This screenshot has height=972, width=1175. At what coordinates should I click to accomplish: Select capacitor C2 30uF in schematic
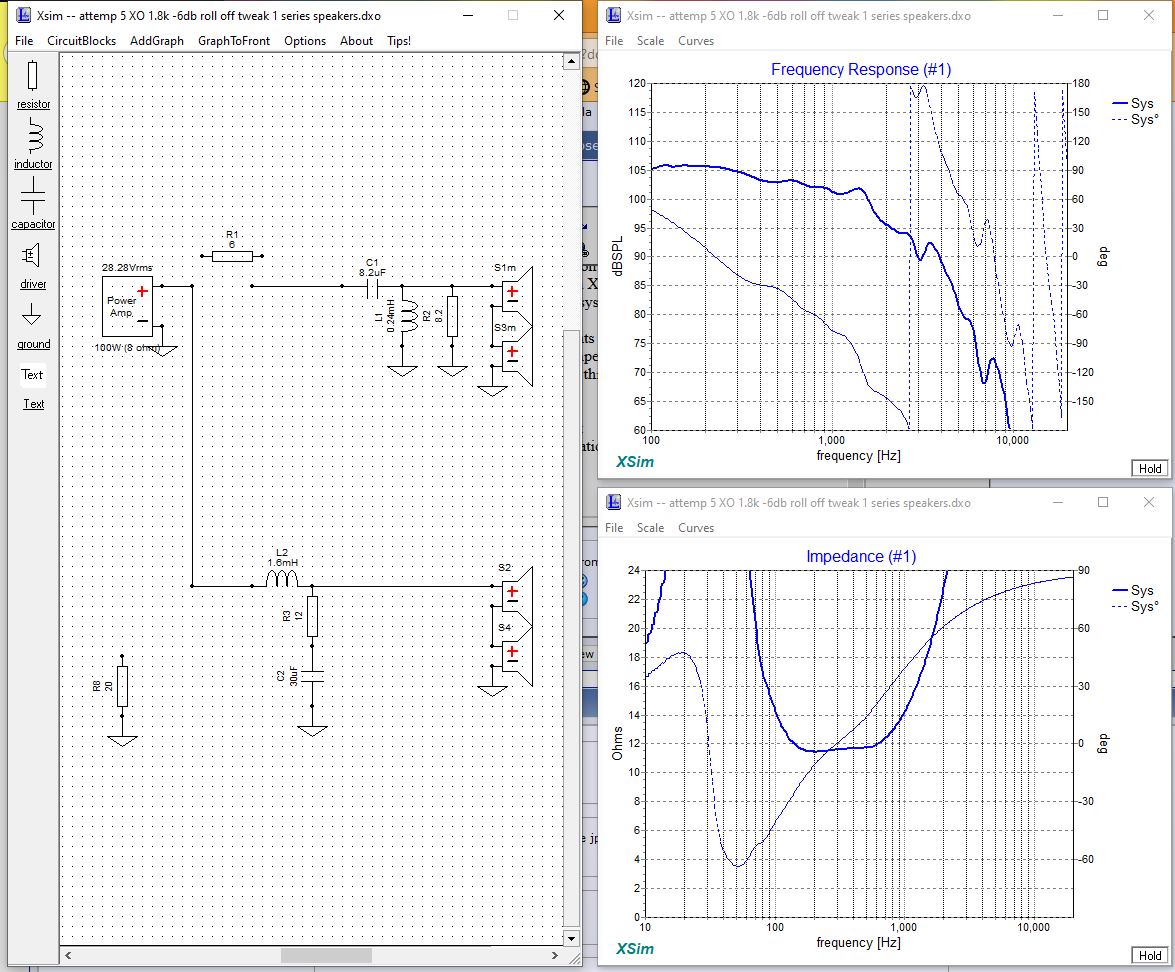coord(312,675)
